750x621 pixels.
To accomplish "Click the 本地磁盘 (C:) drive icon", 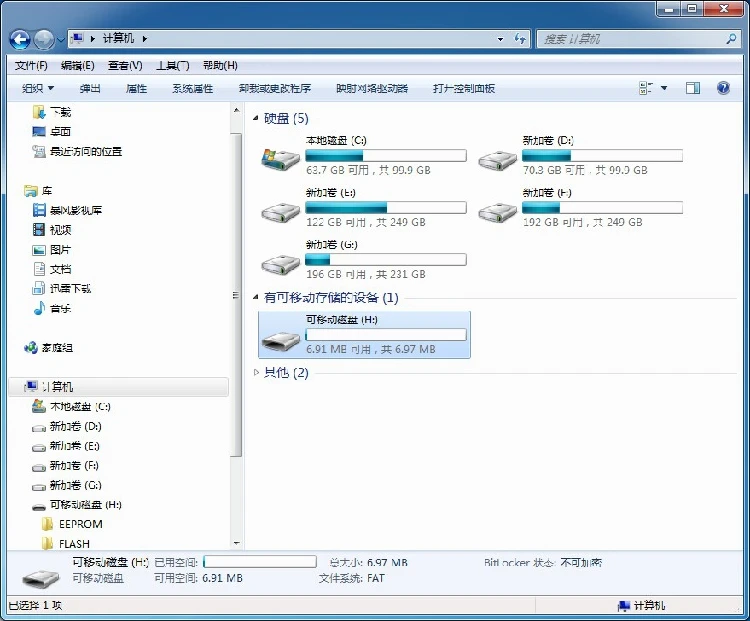I will coord(280,158).
